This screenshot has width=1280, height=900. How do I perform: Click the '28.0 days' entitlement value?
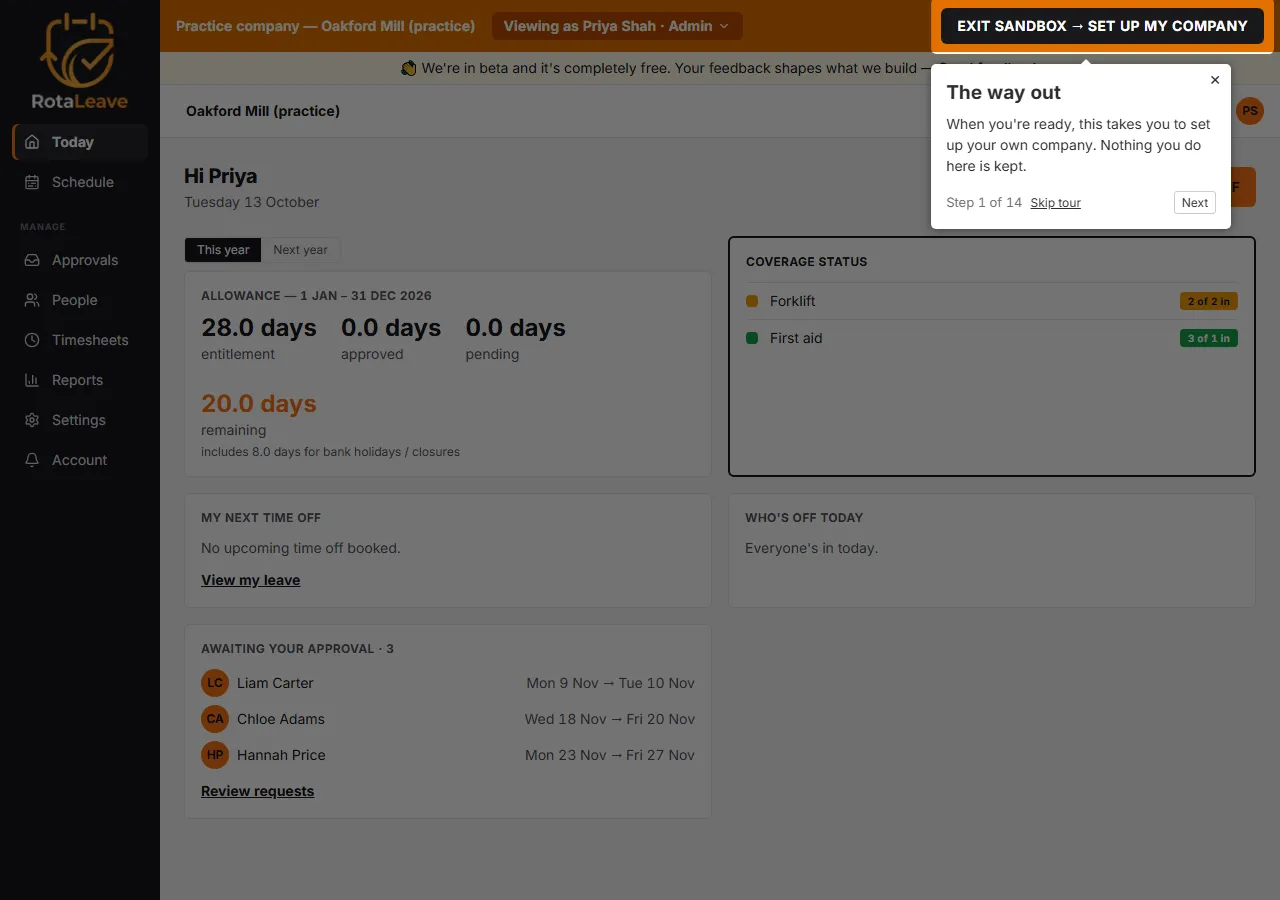click(x=259, y=328)
